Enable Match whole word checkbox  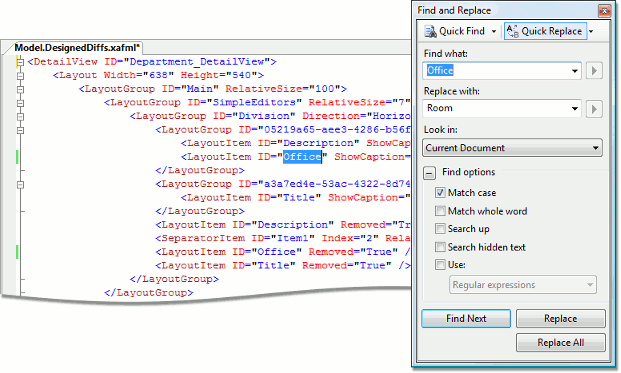point(440,211)
